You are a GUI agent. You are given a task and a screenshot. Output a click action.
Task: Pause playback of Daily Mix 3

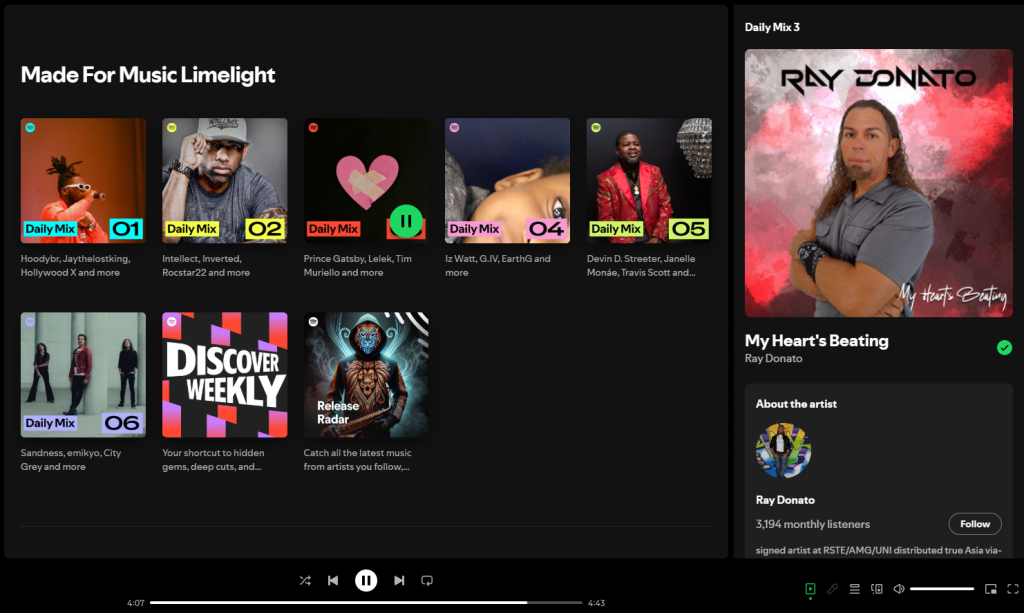click(406, 221)
